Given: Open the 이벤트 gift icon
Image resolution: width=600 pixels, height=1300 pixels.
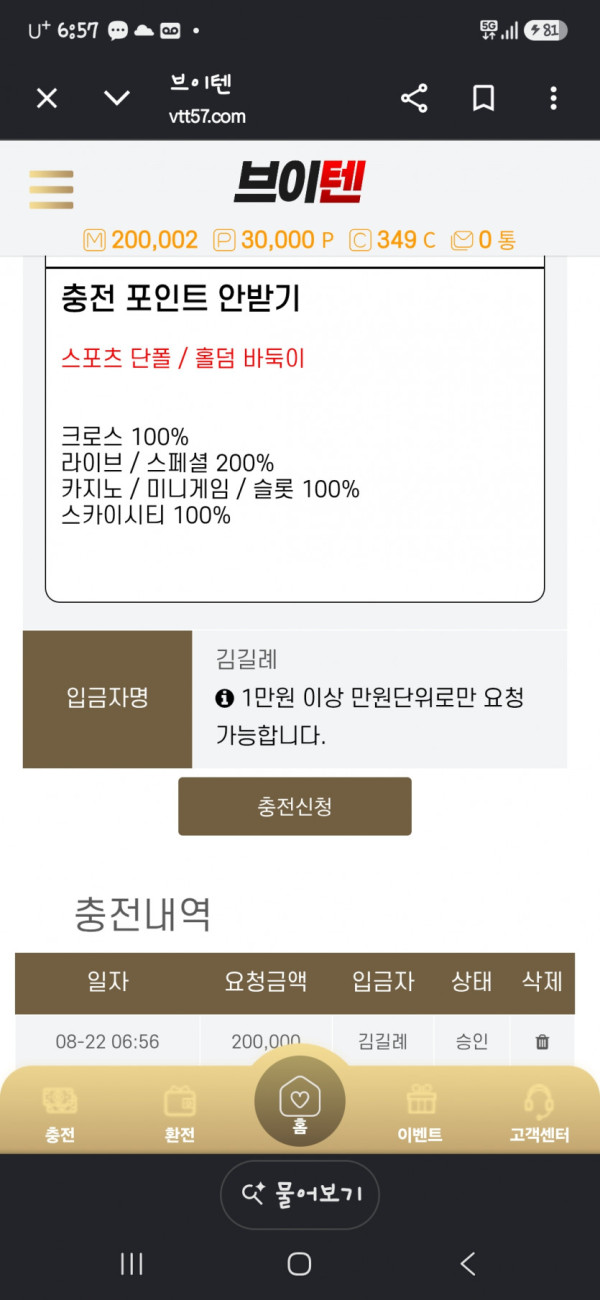Looking at the screenshot, I should pos(421,1114).
